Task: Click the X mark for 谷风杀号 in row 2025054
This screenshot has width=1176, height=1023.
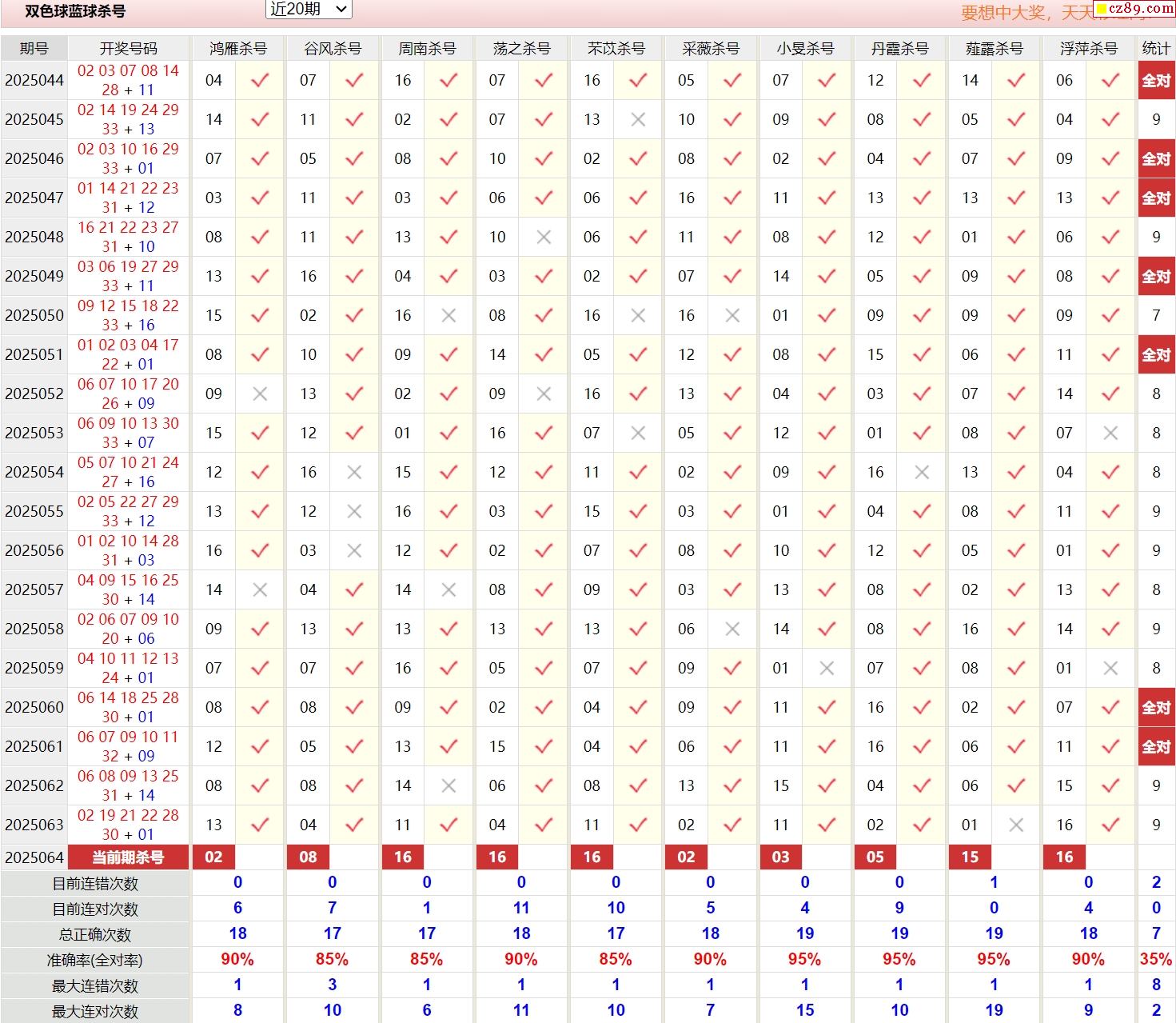Action: tap(354, 472)
